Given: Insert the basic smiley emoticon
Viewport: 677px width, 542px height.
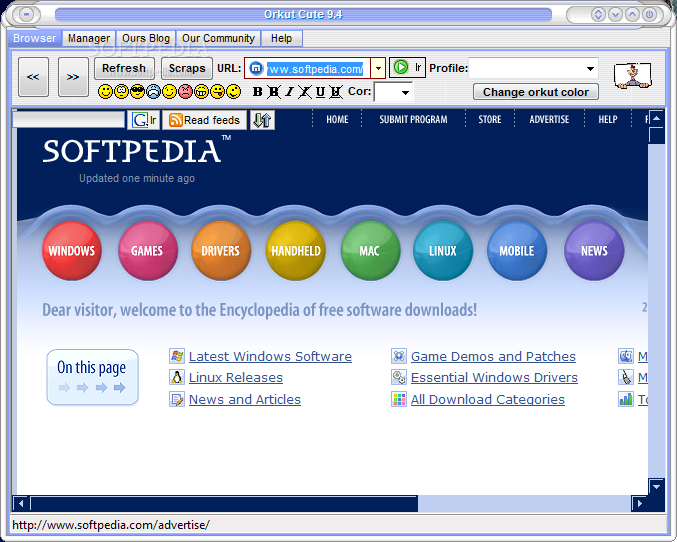Looking at the screenshot, I should pos(105,92).
